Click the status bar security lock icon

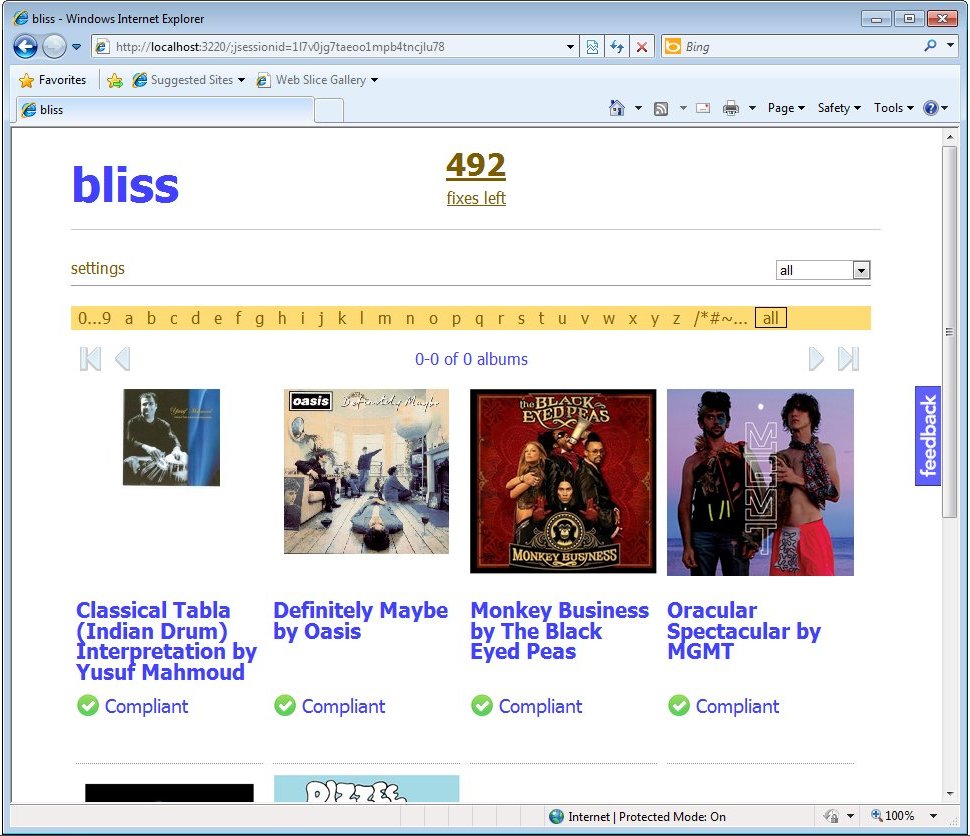point(831,816)
